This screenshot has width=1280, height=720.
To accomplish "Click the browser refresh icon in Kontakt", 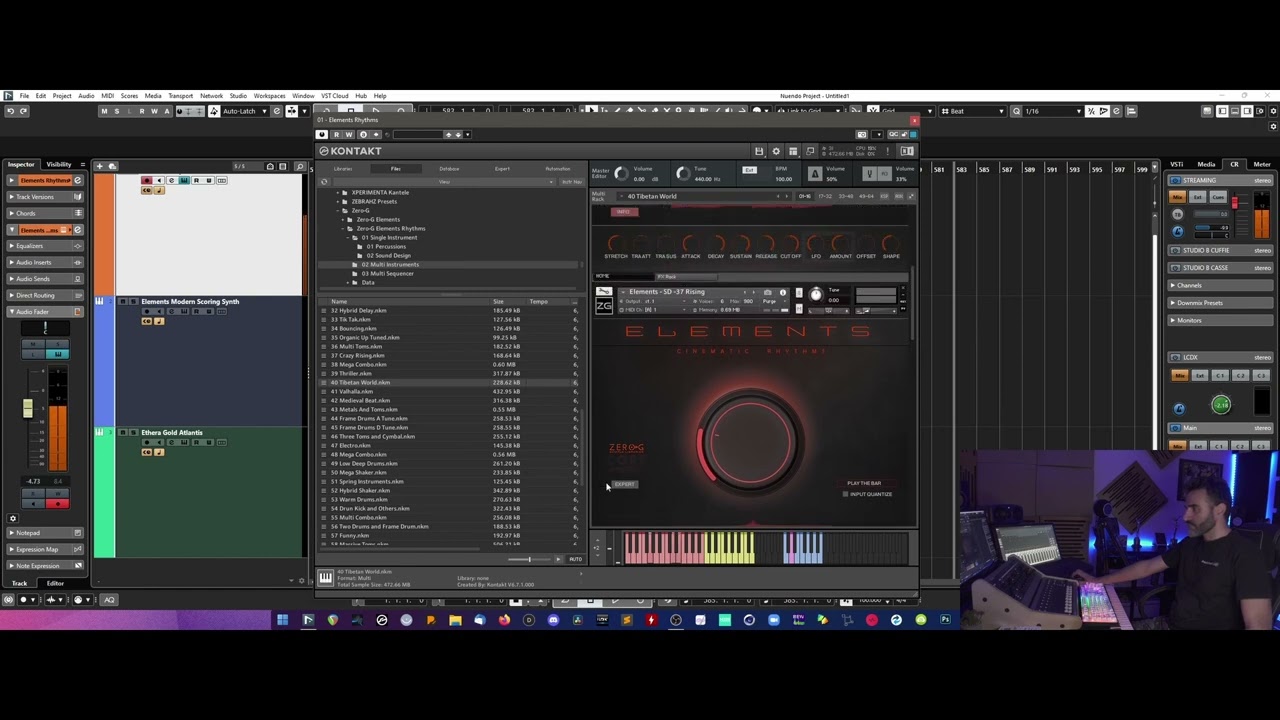I will point(324,182).
